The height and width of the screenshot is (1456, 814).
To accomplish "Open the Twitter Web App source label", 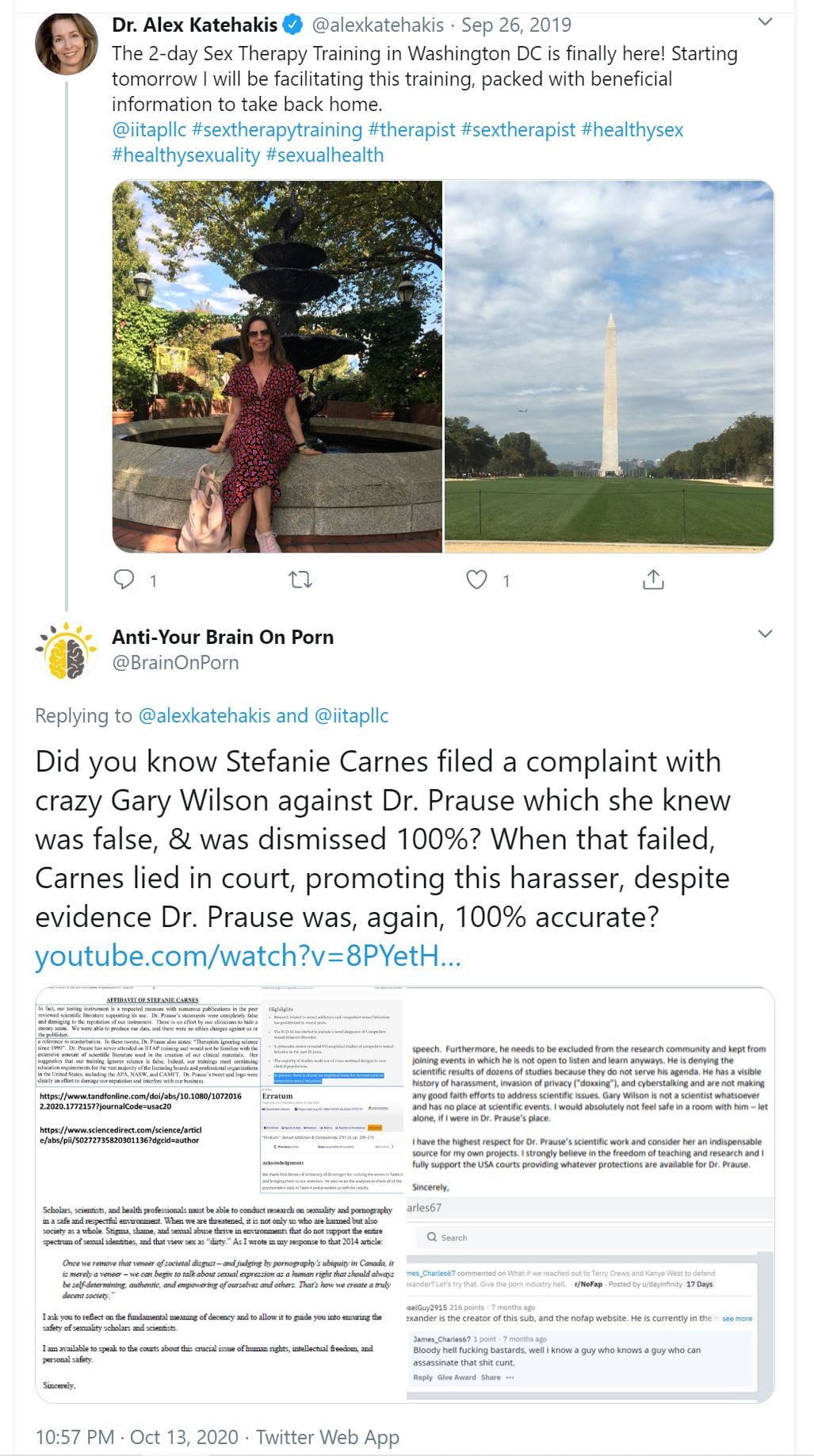I will pyautogui.click(x=327, y=1437).
